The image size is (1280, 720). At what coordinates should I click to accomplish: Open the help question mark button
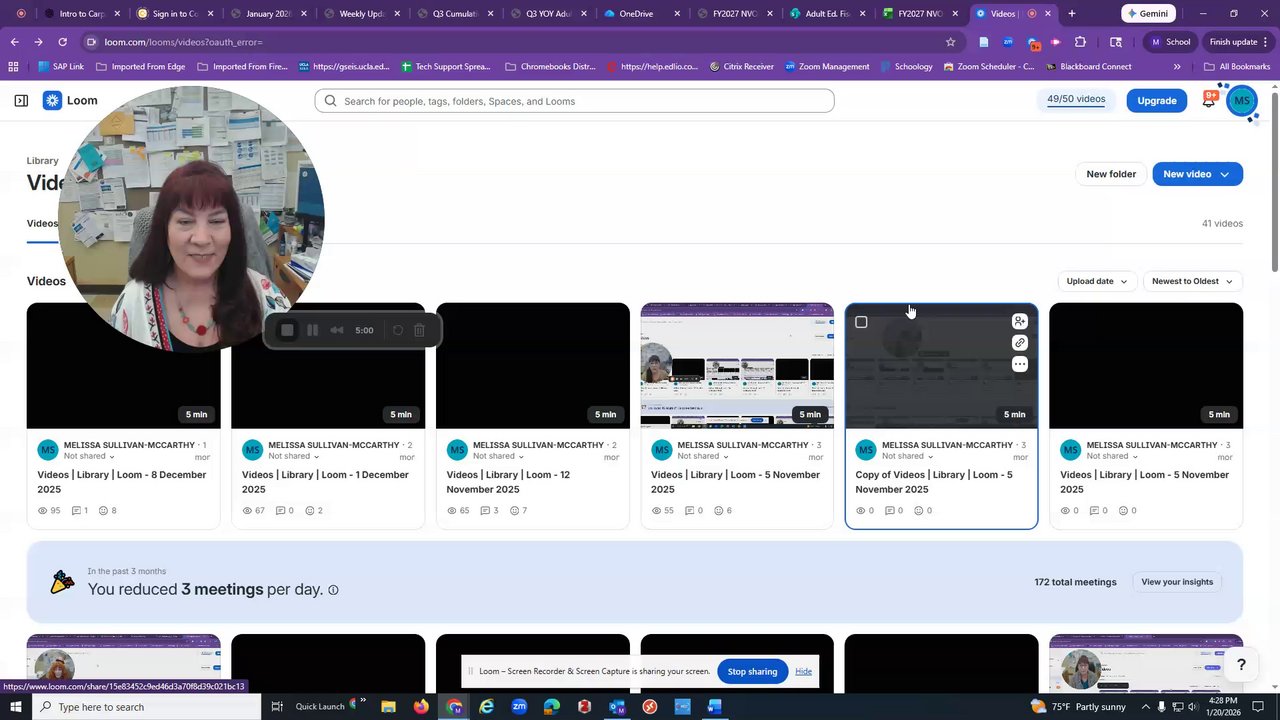(x=1241, y=665)
